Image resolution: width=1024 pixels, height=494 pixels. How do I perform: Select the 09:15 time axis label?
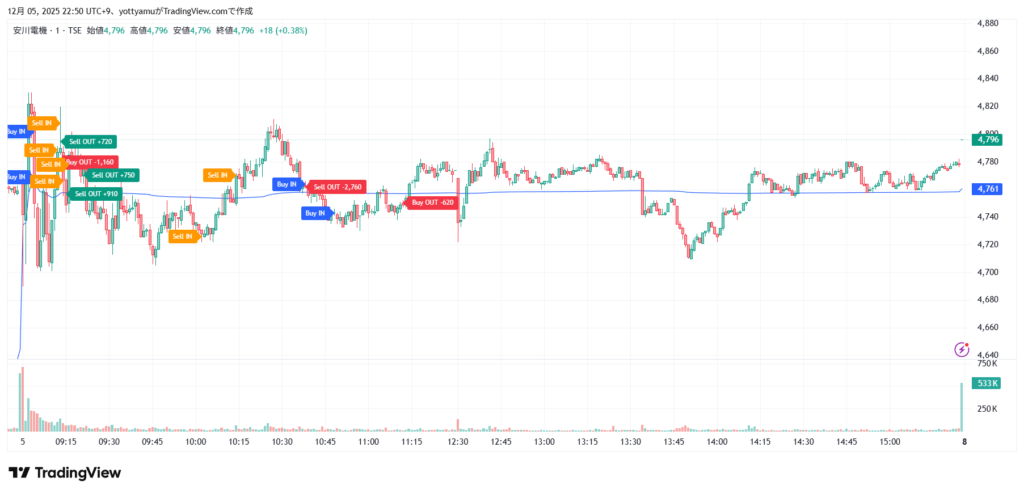tap(66, 440)
